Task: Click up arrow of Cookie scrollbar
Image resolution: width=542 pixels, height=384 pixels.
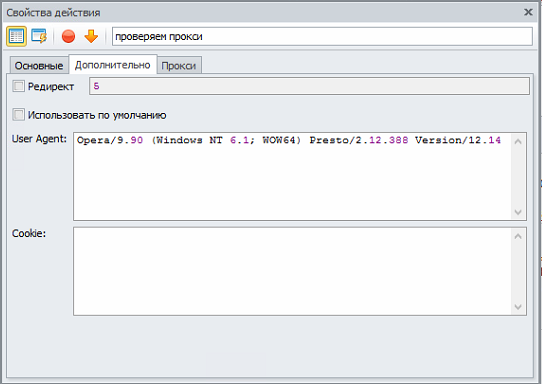Action: (518, 236)
